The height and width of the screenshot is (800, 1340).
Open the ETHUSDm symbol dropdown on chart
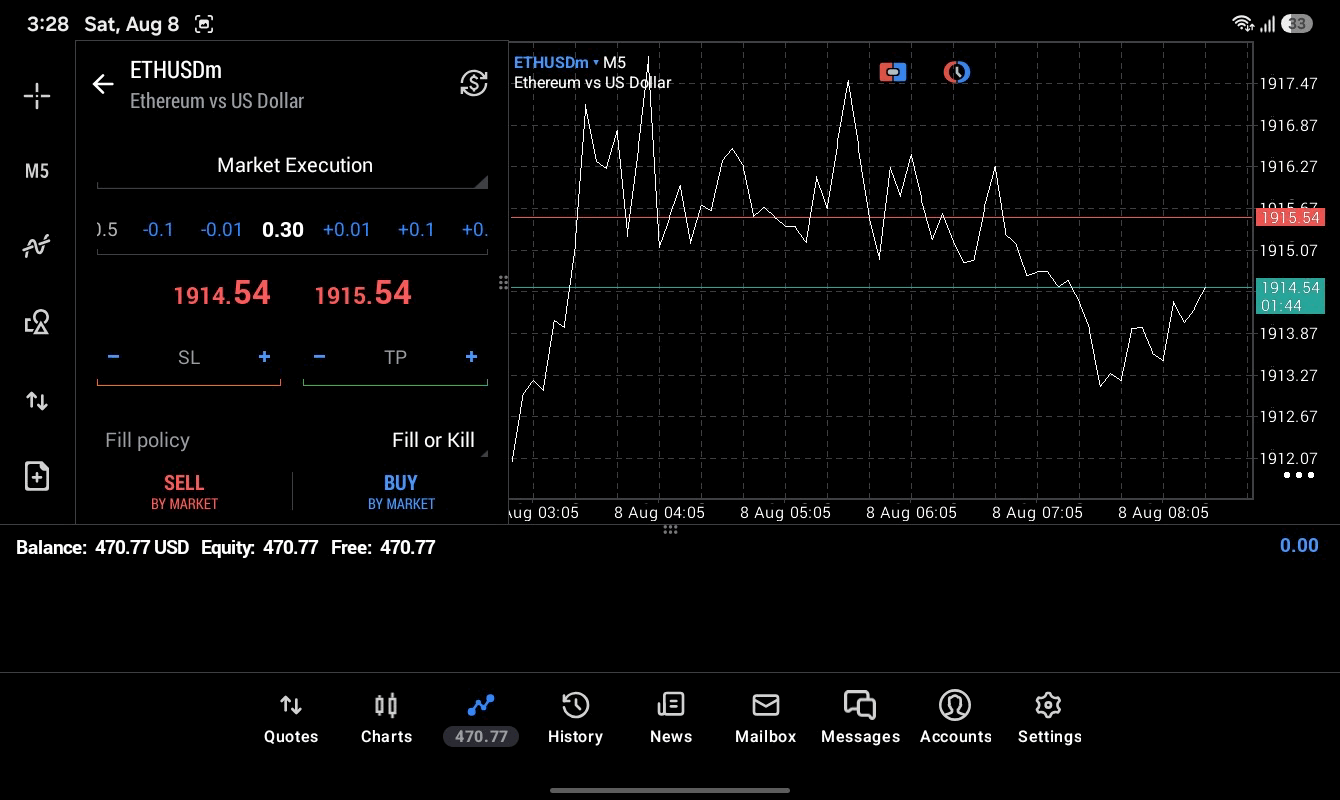point(556,62)
